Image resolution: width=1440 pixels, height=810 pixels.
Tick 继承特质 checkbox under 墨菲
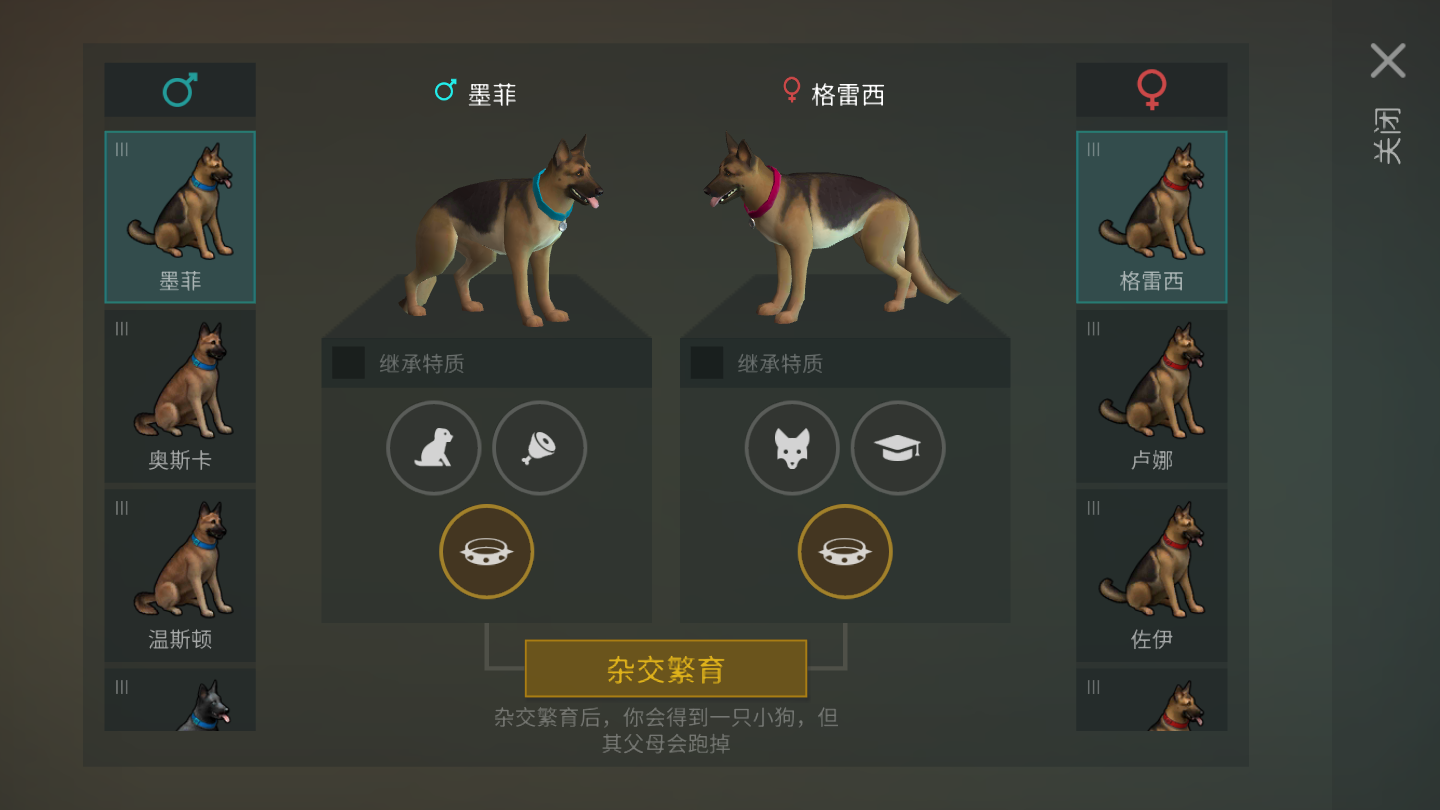(349, 363)
